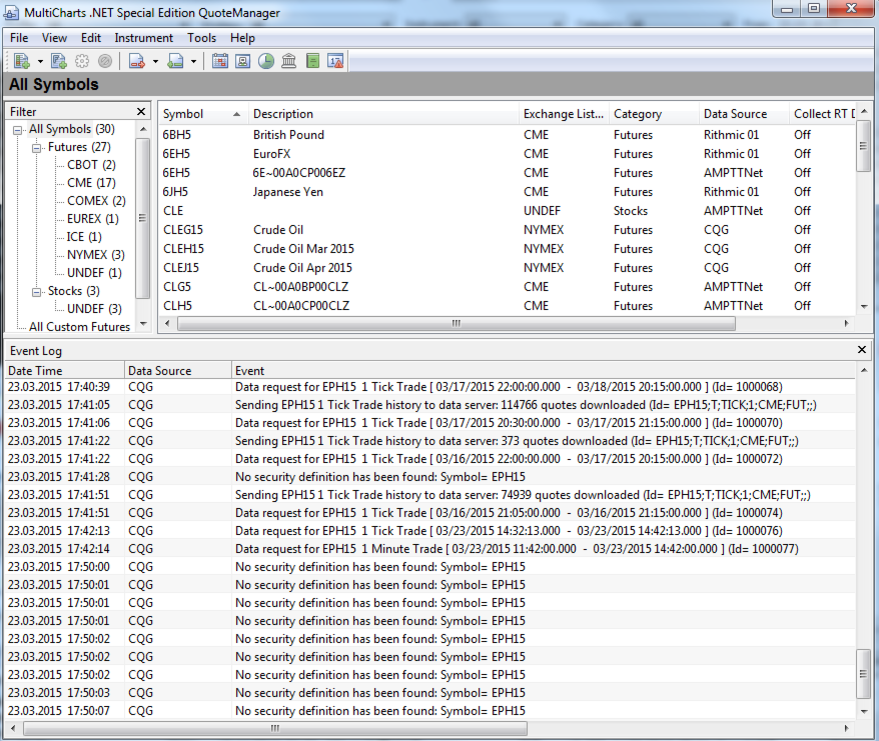Open the File menu
879x741 pixels.
[19, 38]
